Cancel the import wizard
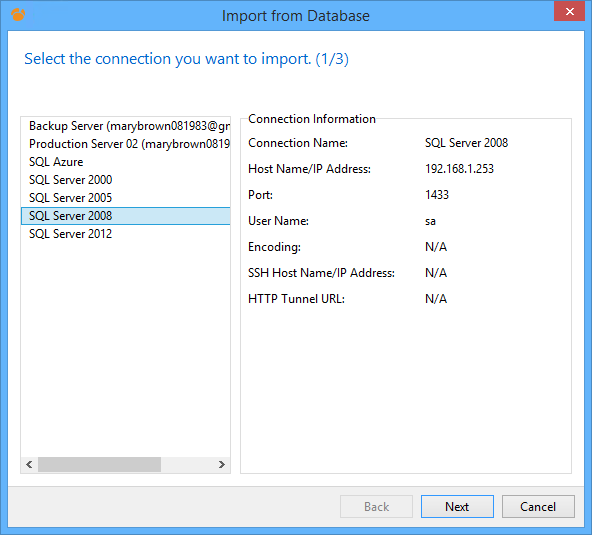This screenshot has width=592, height=535. [x=538, y=507]
